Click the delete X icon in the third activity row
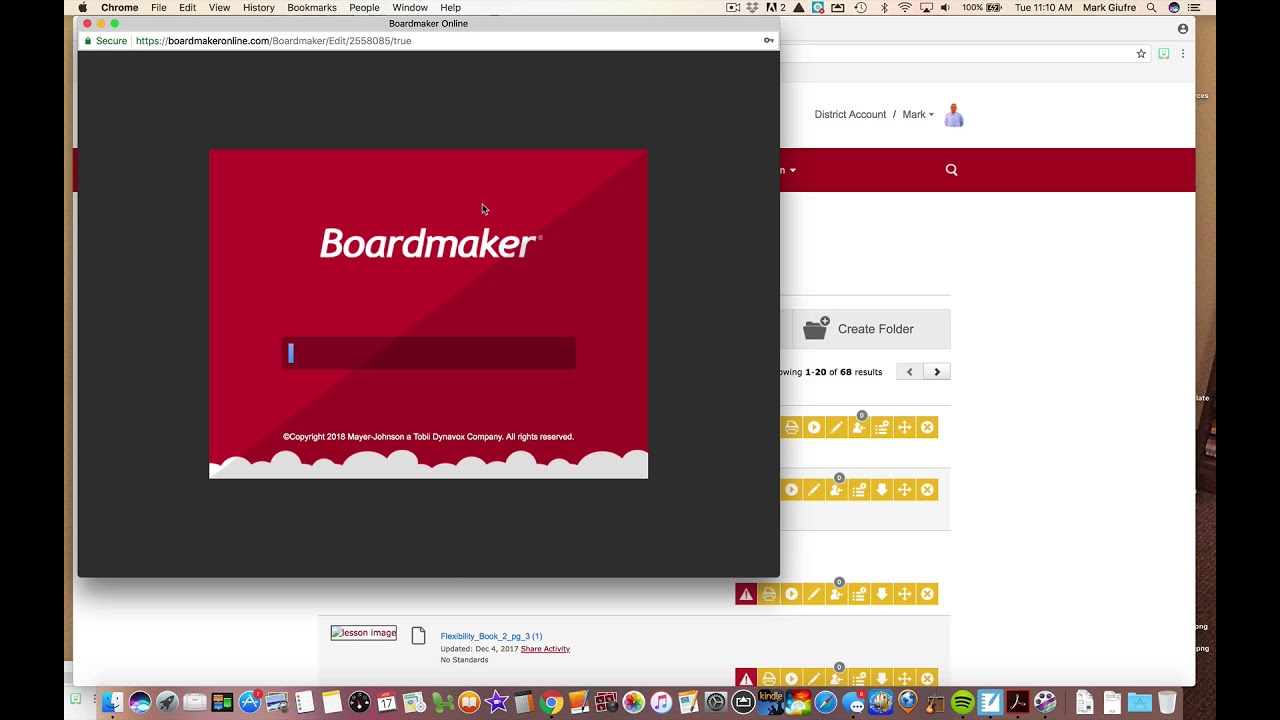 927,594
